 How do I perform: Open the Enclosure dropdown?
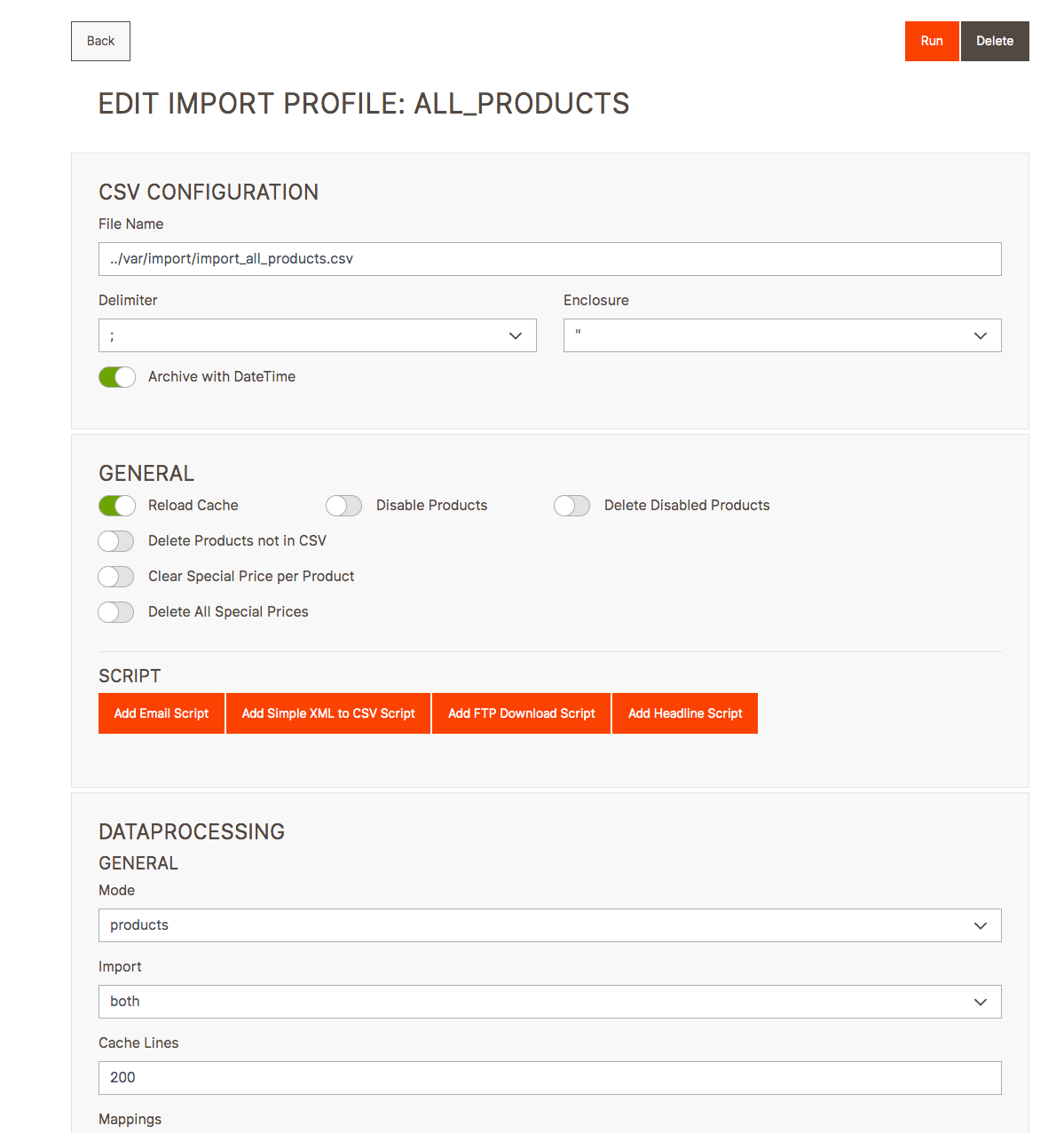click(x=783, y=335)
